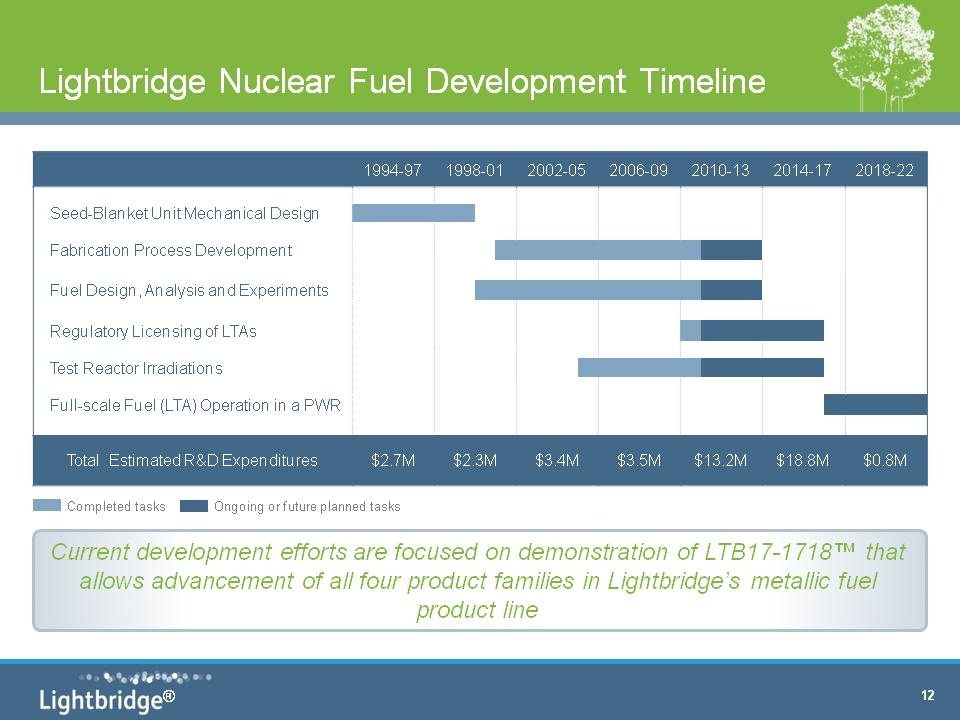Click the dark Full-scale Fuel Operation bar

[875, 405]
